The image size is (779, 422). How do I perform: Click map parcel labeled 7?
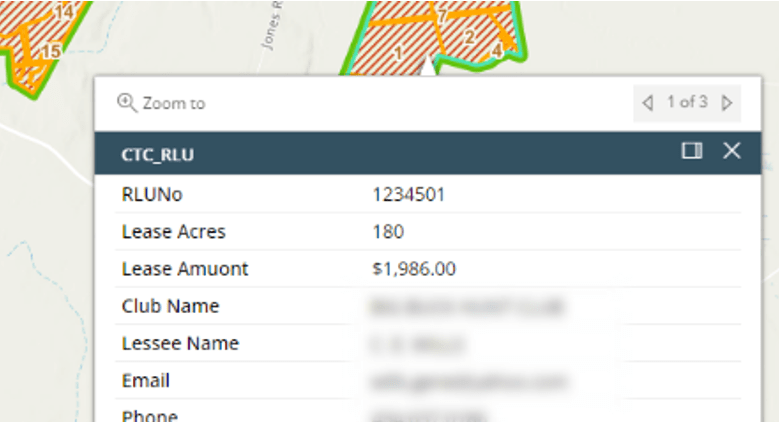[440, 17]
